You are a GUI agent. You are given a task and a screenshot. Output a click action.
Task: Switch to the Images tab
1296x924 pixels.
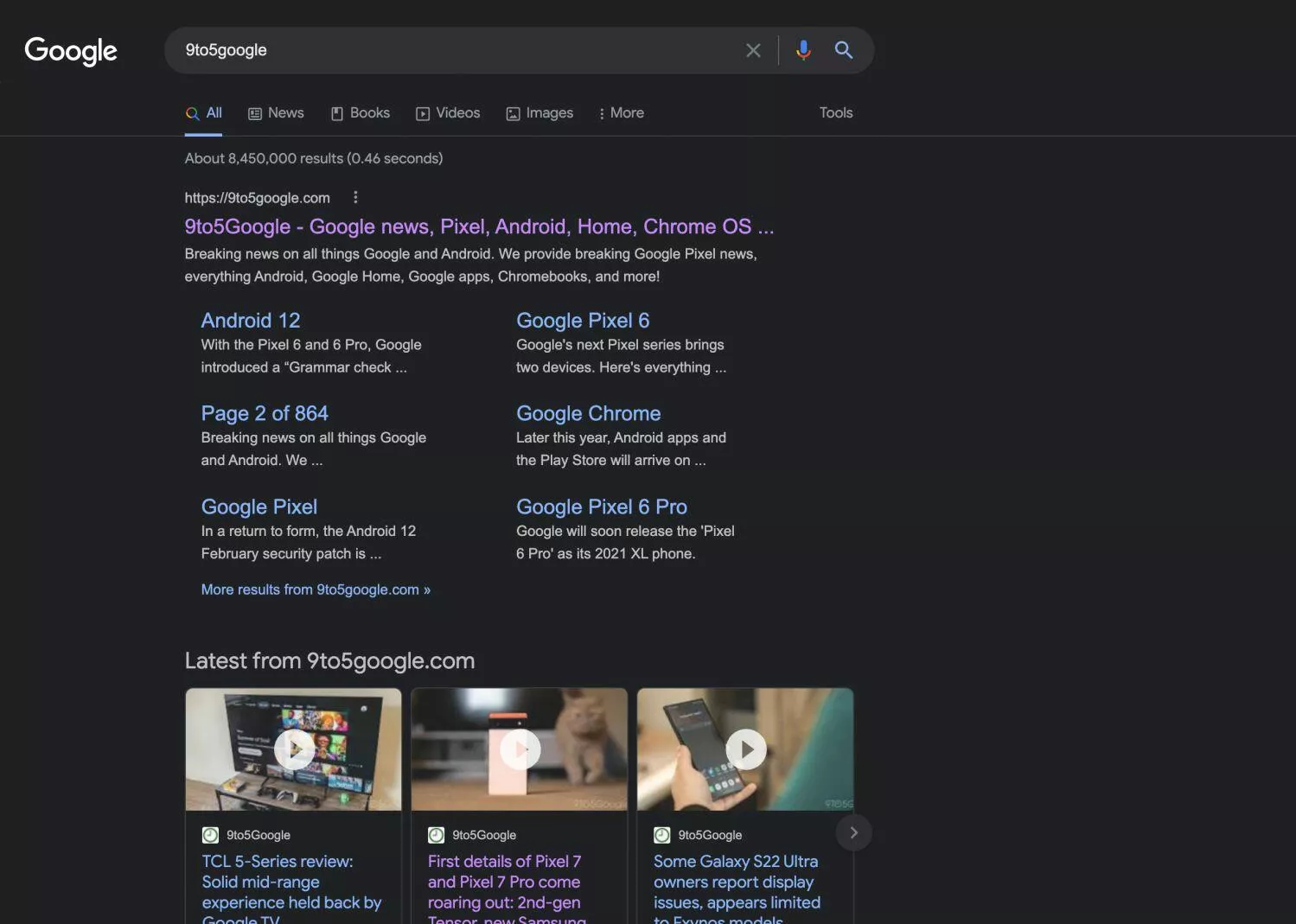[539, 113]
